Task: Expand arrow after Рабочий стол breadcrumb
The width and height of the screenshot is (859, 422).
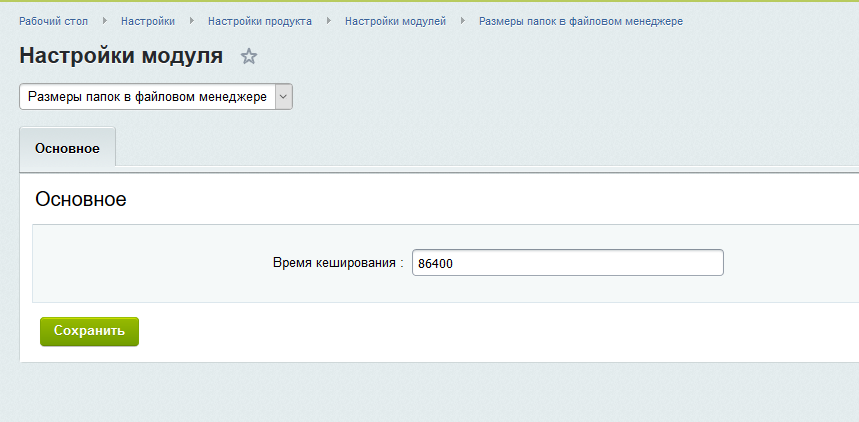Action: coord(105,21)
